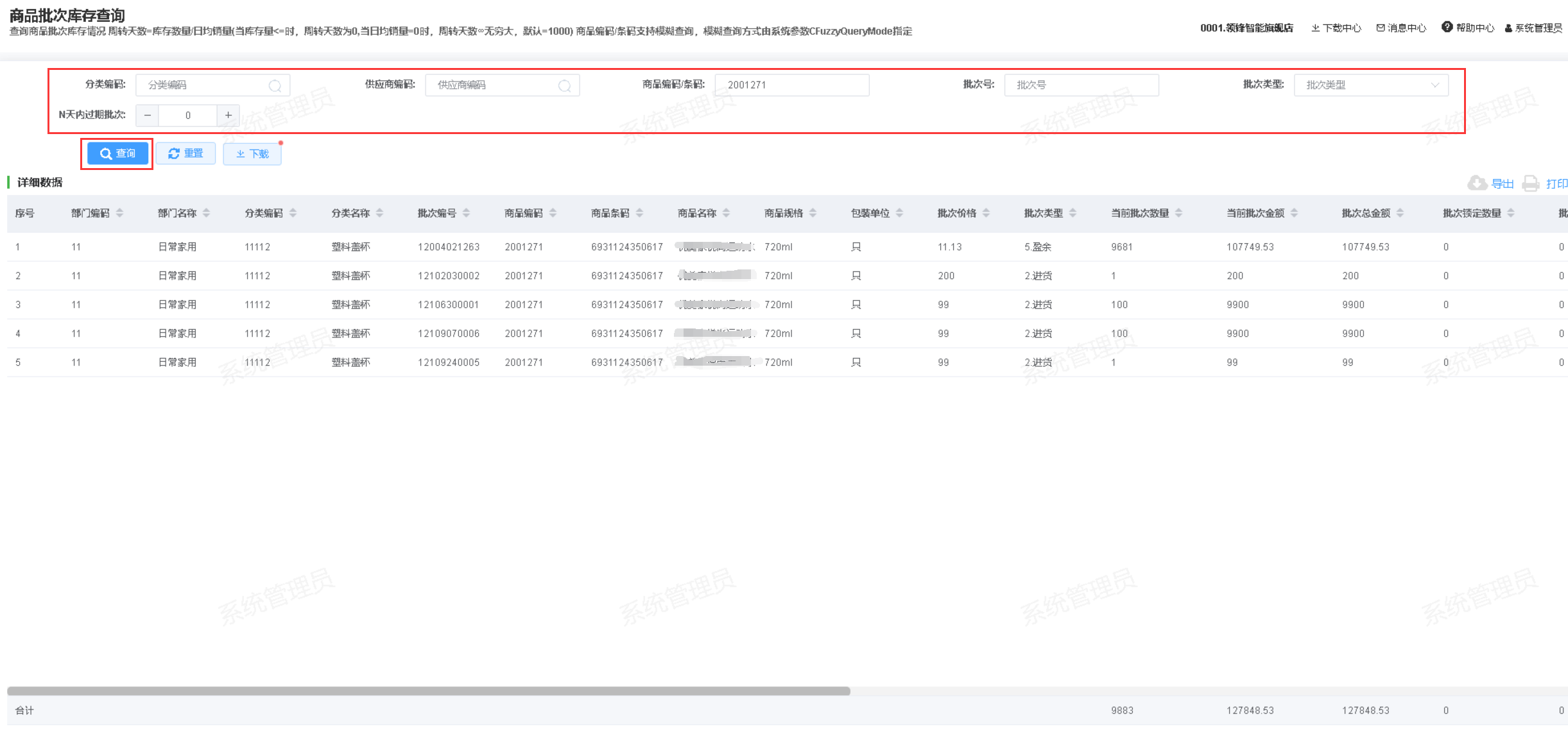Open 消息中心 message center
This screenshot has width=1568, height=732.
click(1401, 28)
